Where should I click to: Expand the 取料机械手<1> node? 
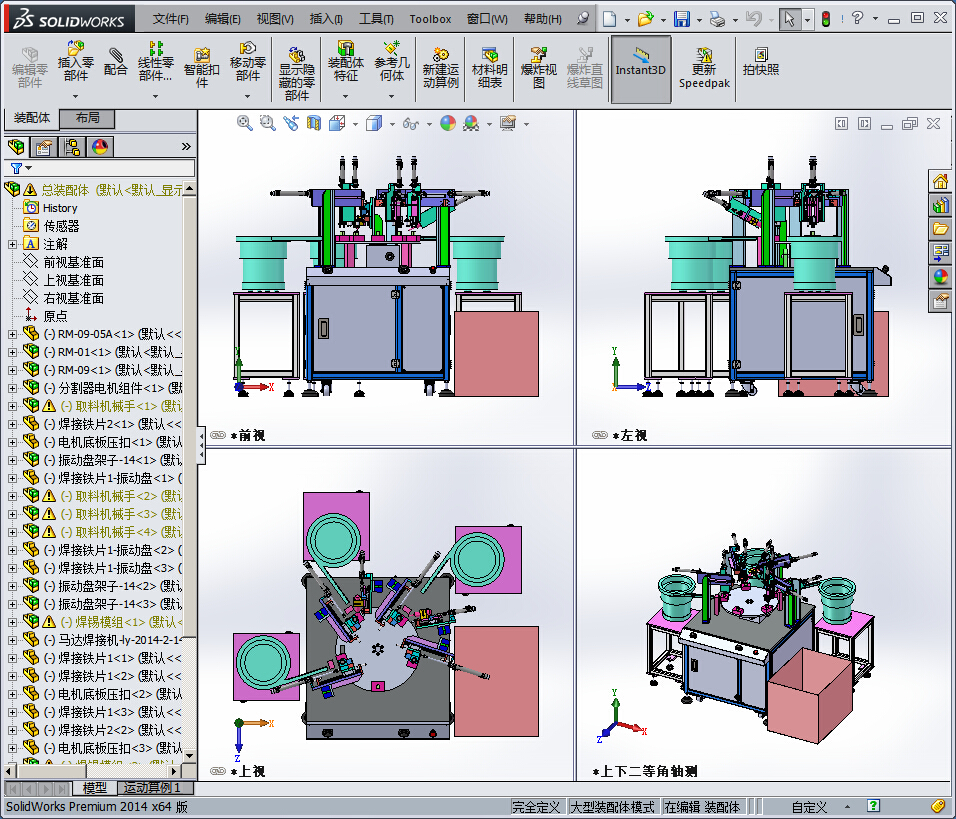(12, 406)
